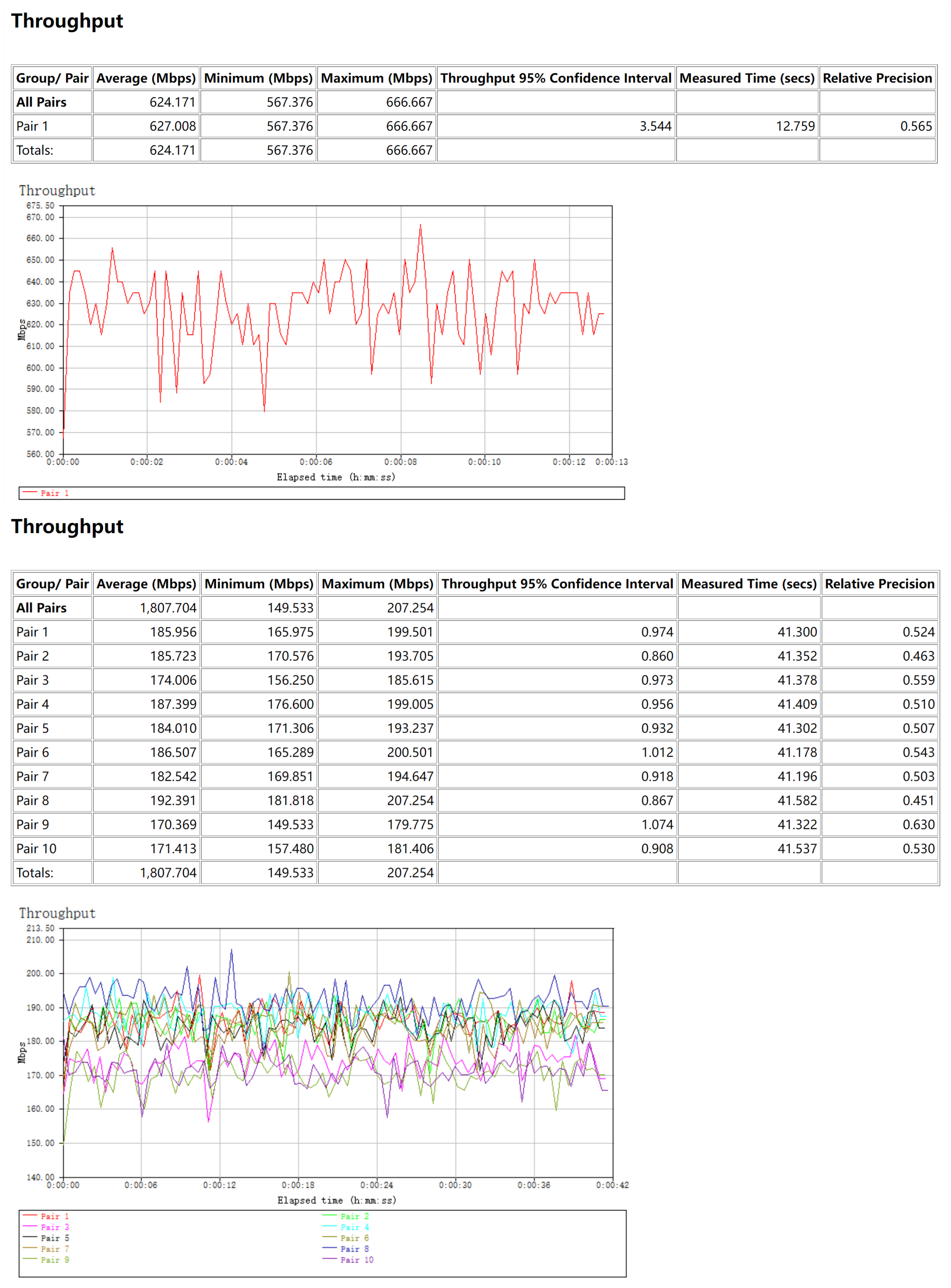This screenshot has height=1288, width=951.
Task: Click the 0:00:24 axis label on second chart
Action: (x=377, y=1185)
